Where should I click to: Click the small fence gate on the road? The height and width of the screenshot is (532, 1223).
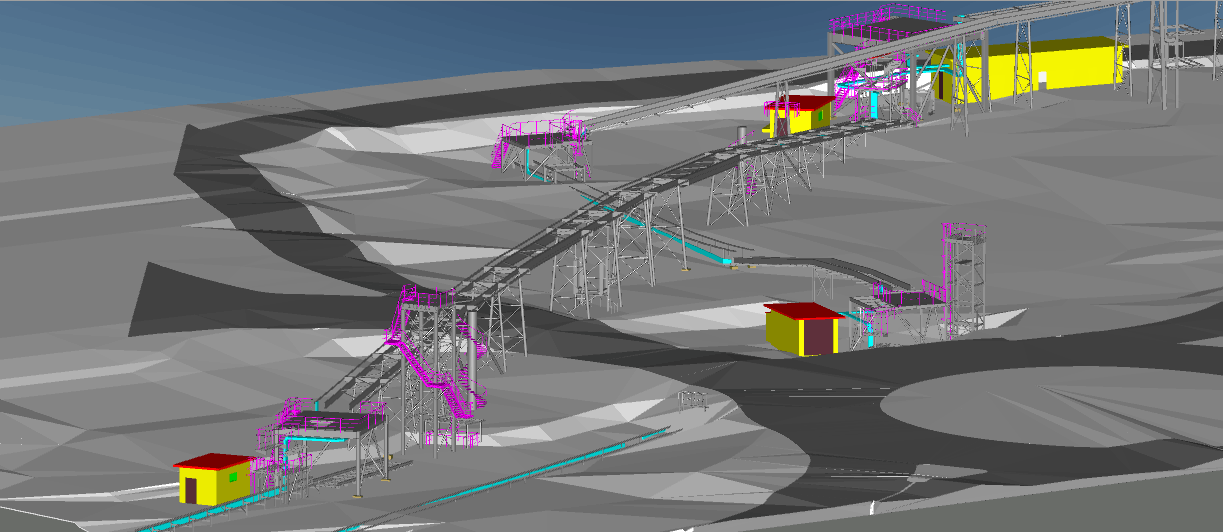(x=694, y=400)
